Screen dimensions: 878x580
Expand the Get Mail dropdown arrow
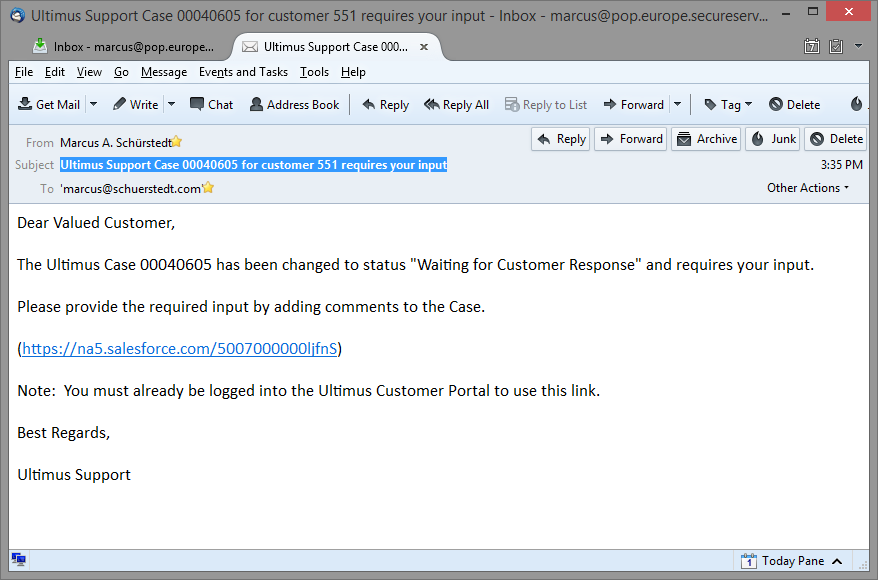tap(94, 104)
